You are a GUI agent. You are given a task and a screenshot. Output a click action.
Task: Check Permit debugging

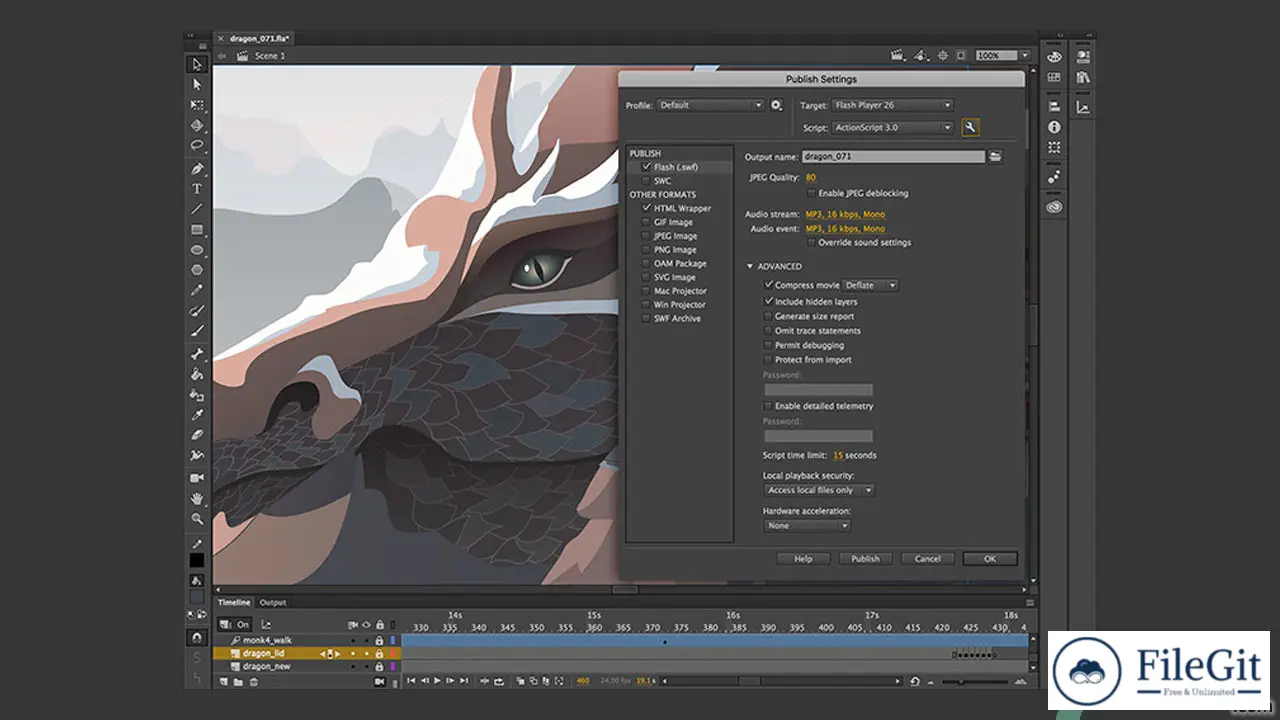click(768, 345)
